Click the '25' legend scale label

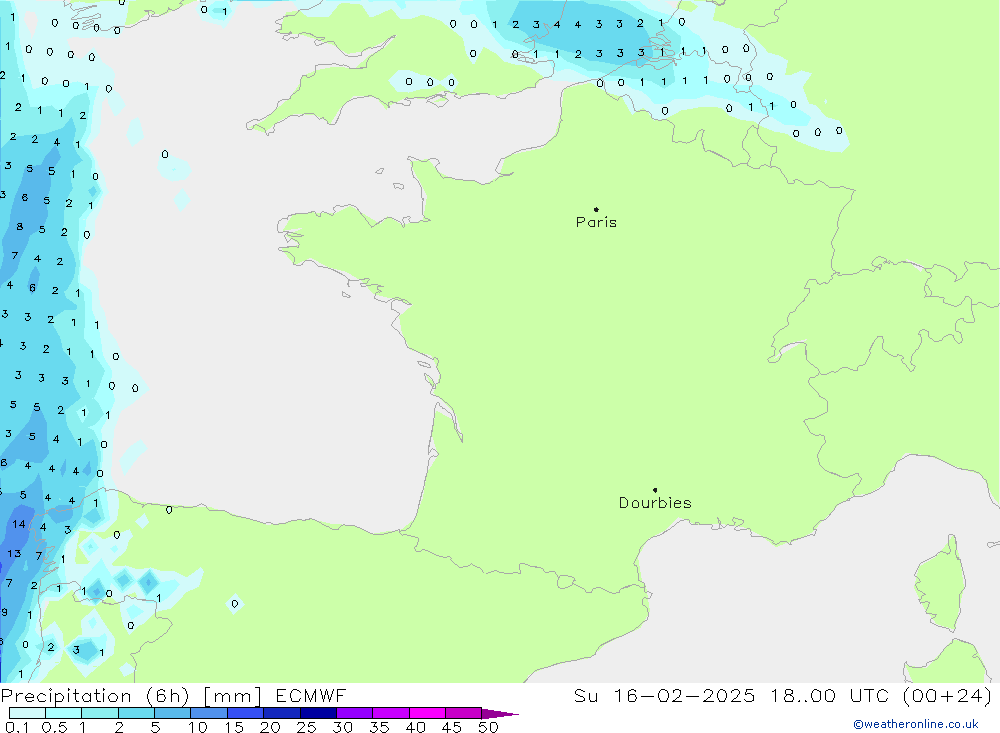pyautogui.click(x=307, y=727)
